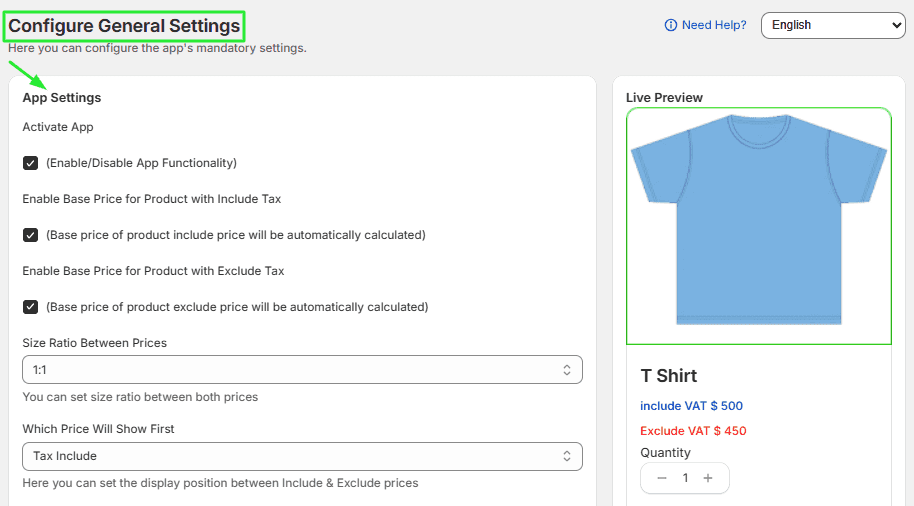The image size is (914, 506).
Task: Uncheck the Base Price with Include Tax checkbox
Action: point(30,235)
